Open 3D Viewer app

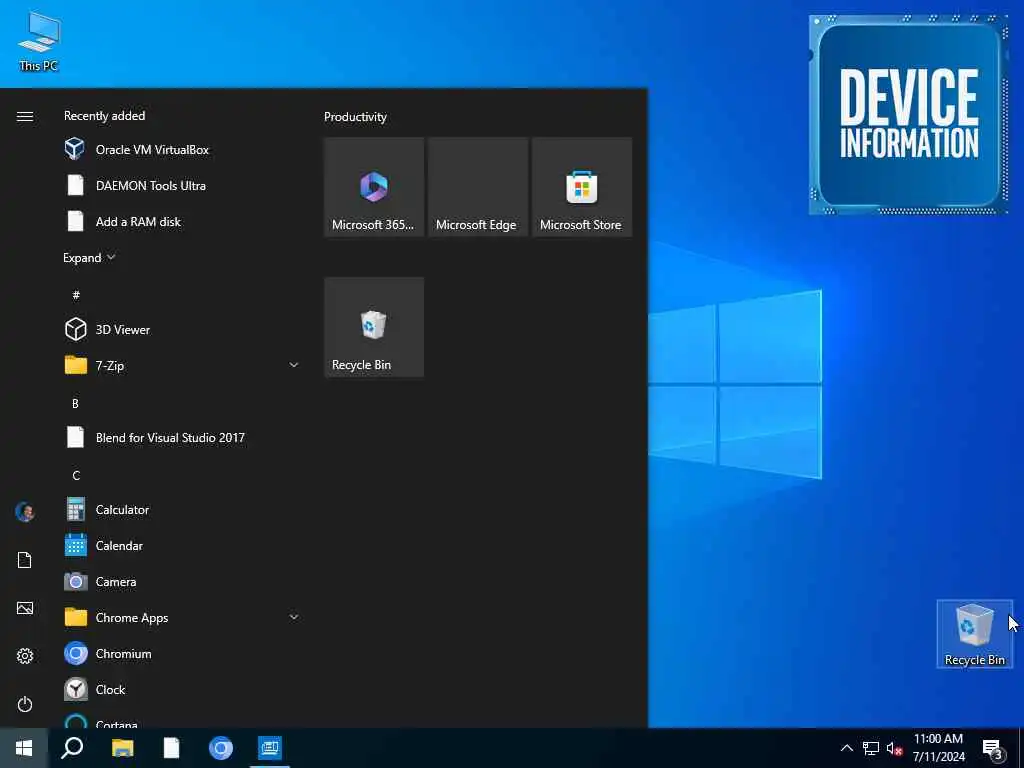pos(182,330)
